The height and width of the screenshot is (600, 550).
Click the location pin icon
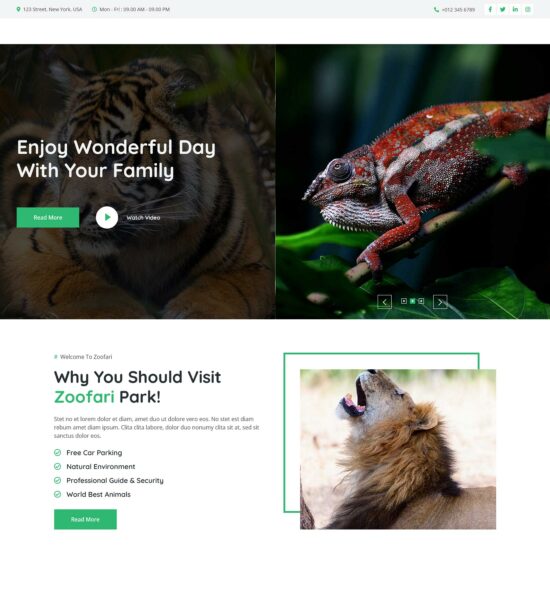coord(18,9)
